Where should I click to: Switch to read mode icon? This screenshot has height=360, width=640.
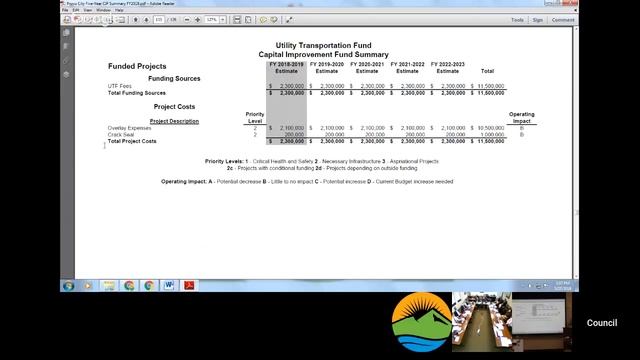pos(289,20)
